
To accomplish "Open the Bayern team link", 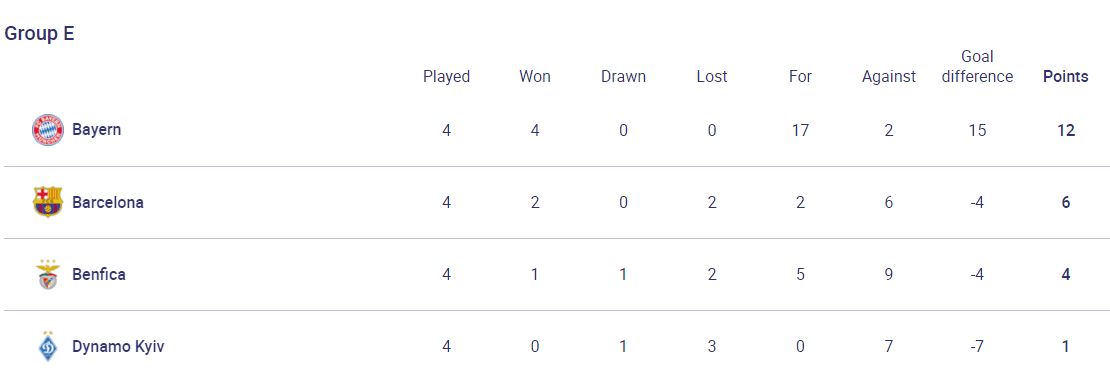I will point(96,130).
